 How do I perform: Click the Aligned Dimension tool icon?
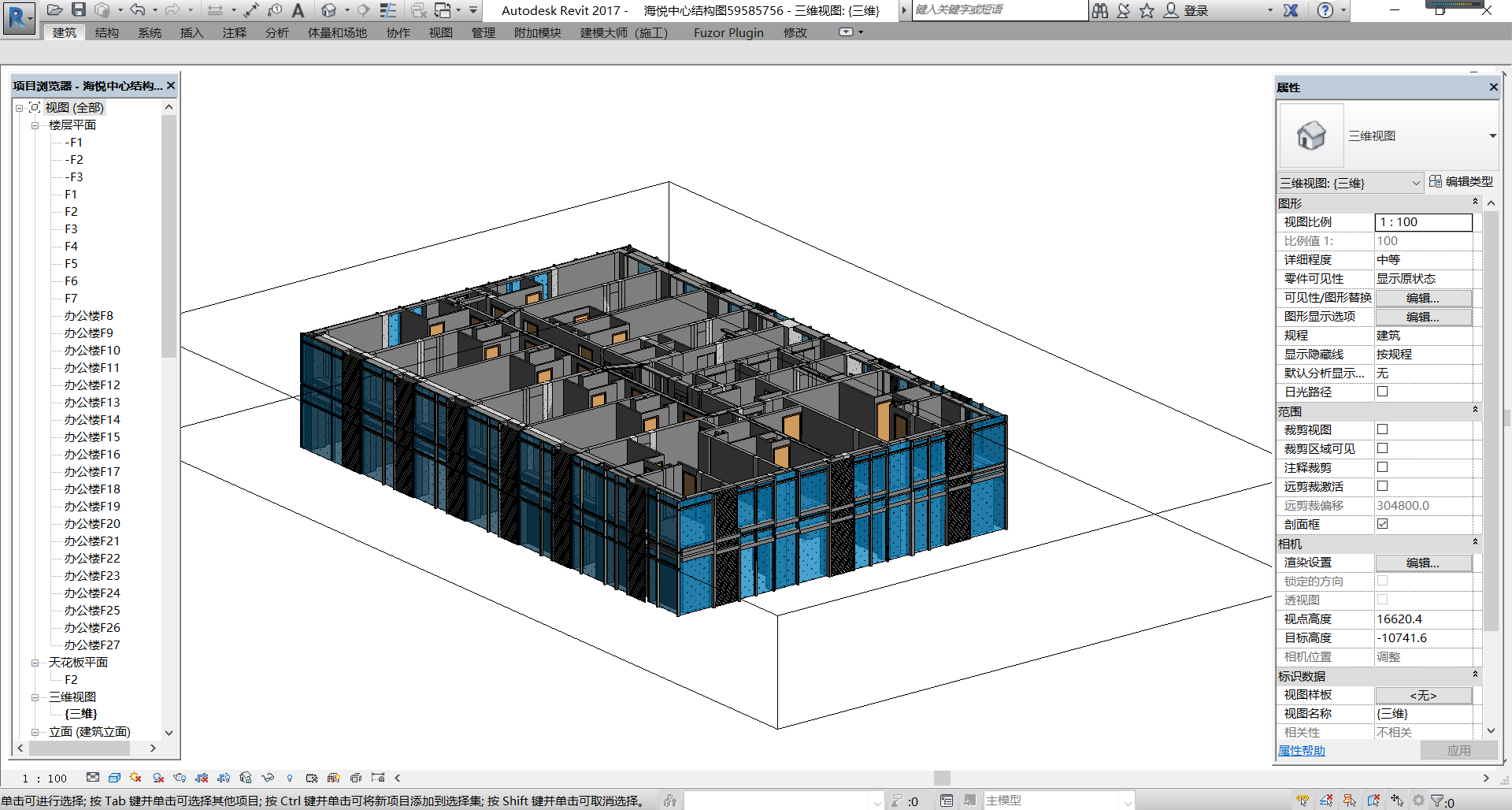pyautogui.click(x=251, y=10)
